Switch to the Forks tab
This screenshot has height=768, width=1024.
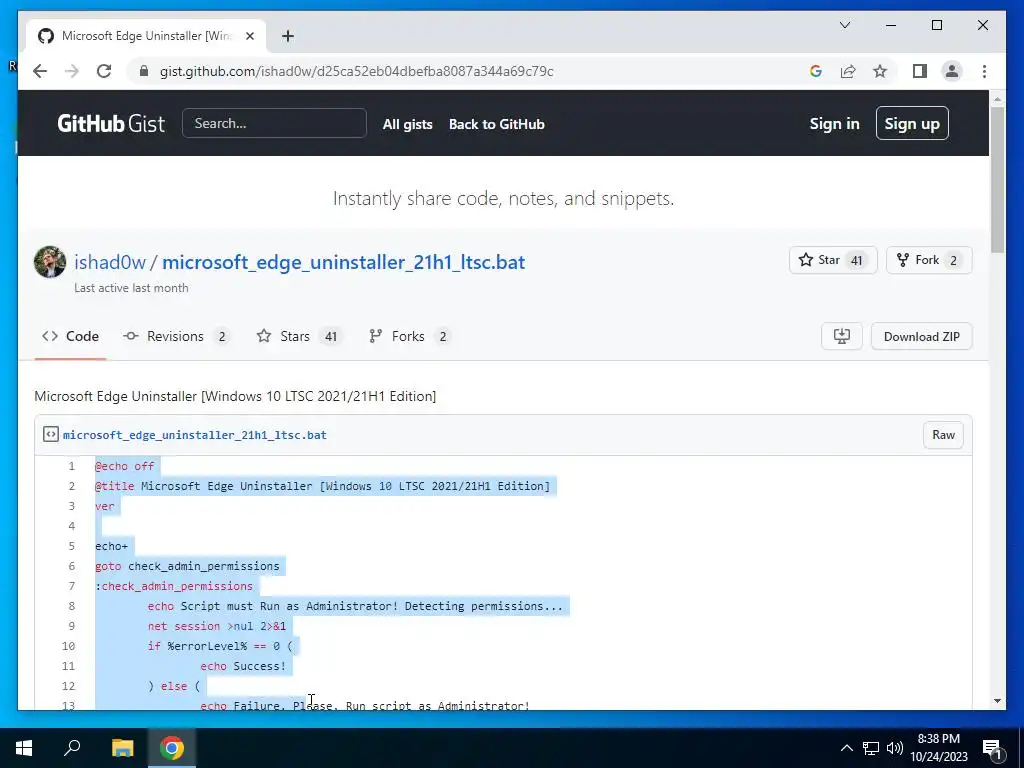point(409,336)
